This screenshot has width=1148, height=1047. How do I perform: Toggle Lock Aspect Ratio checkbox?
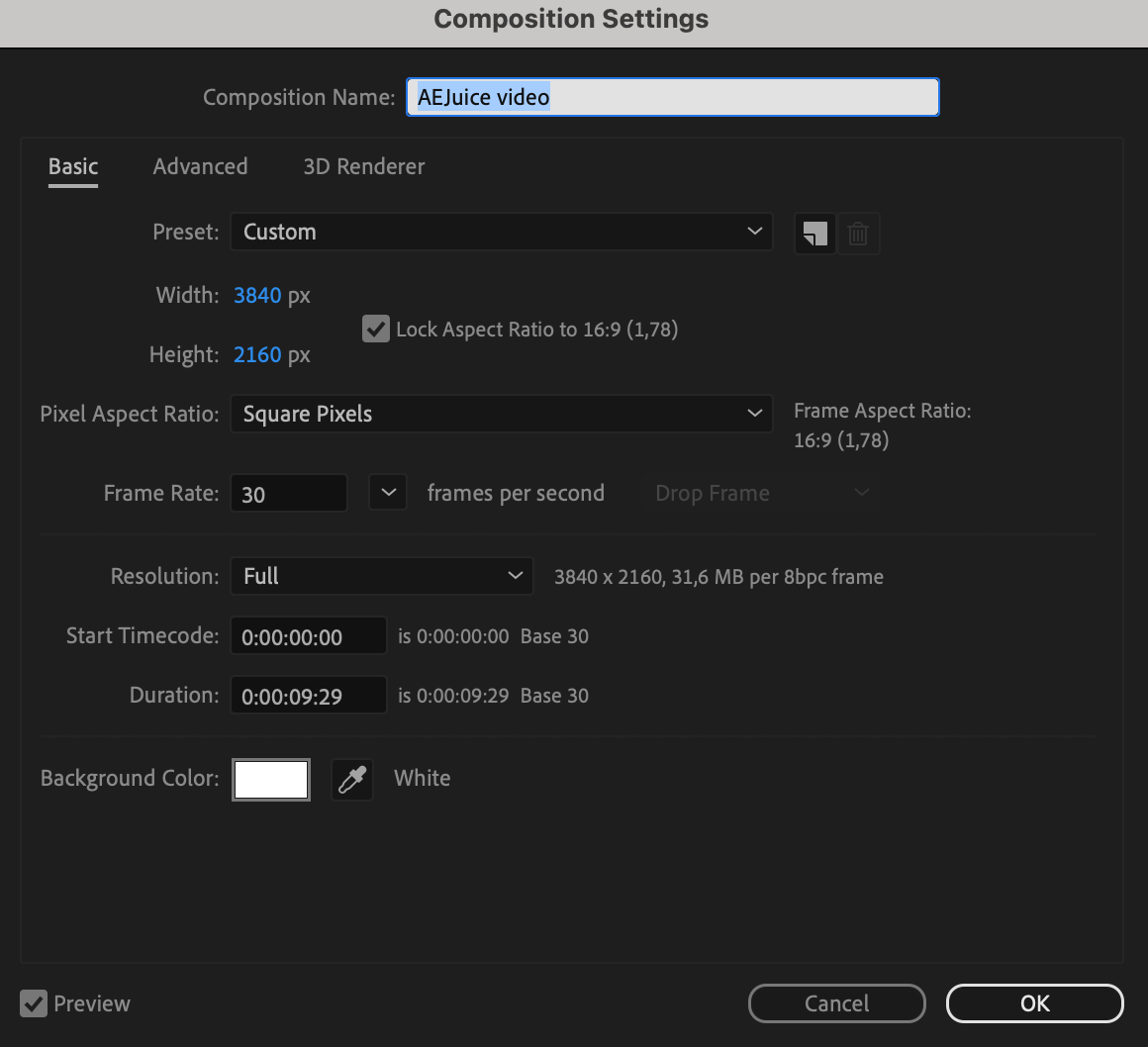pos(376,329)
